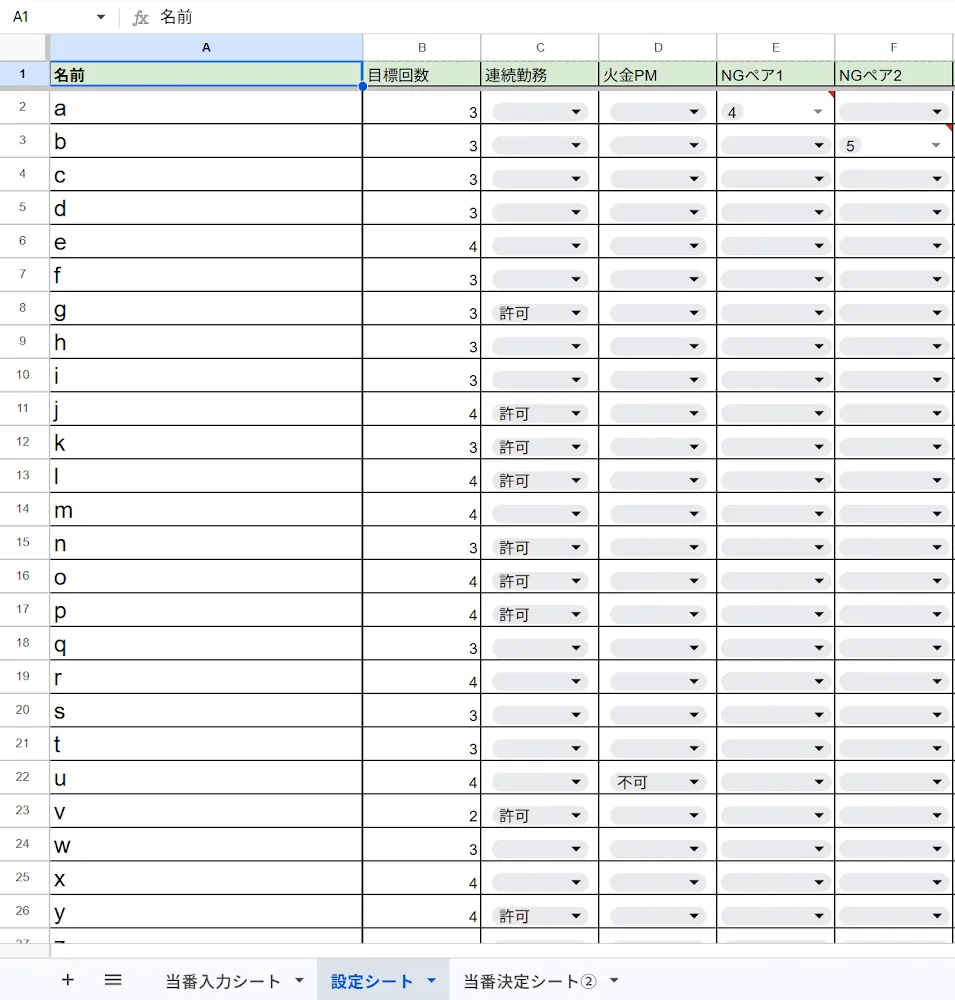The height and width of the screenshot is (1000, 955).
Task: Click the 目標回数 cell for row e
Action: (422, 242)
